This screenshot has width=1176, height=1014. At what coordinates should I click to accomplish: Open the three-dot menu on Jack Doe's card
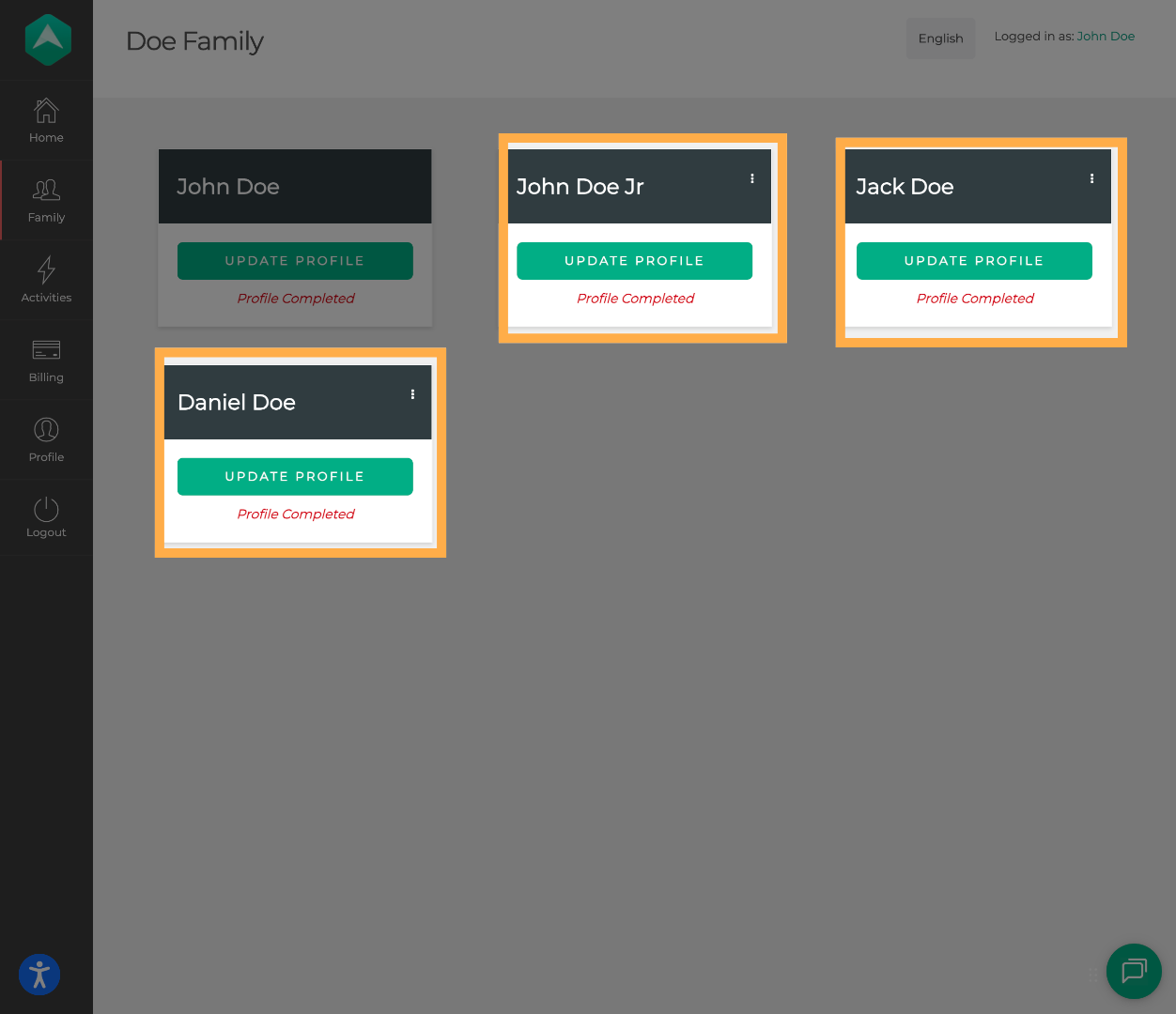[x=1091, y=177]
